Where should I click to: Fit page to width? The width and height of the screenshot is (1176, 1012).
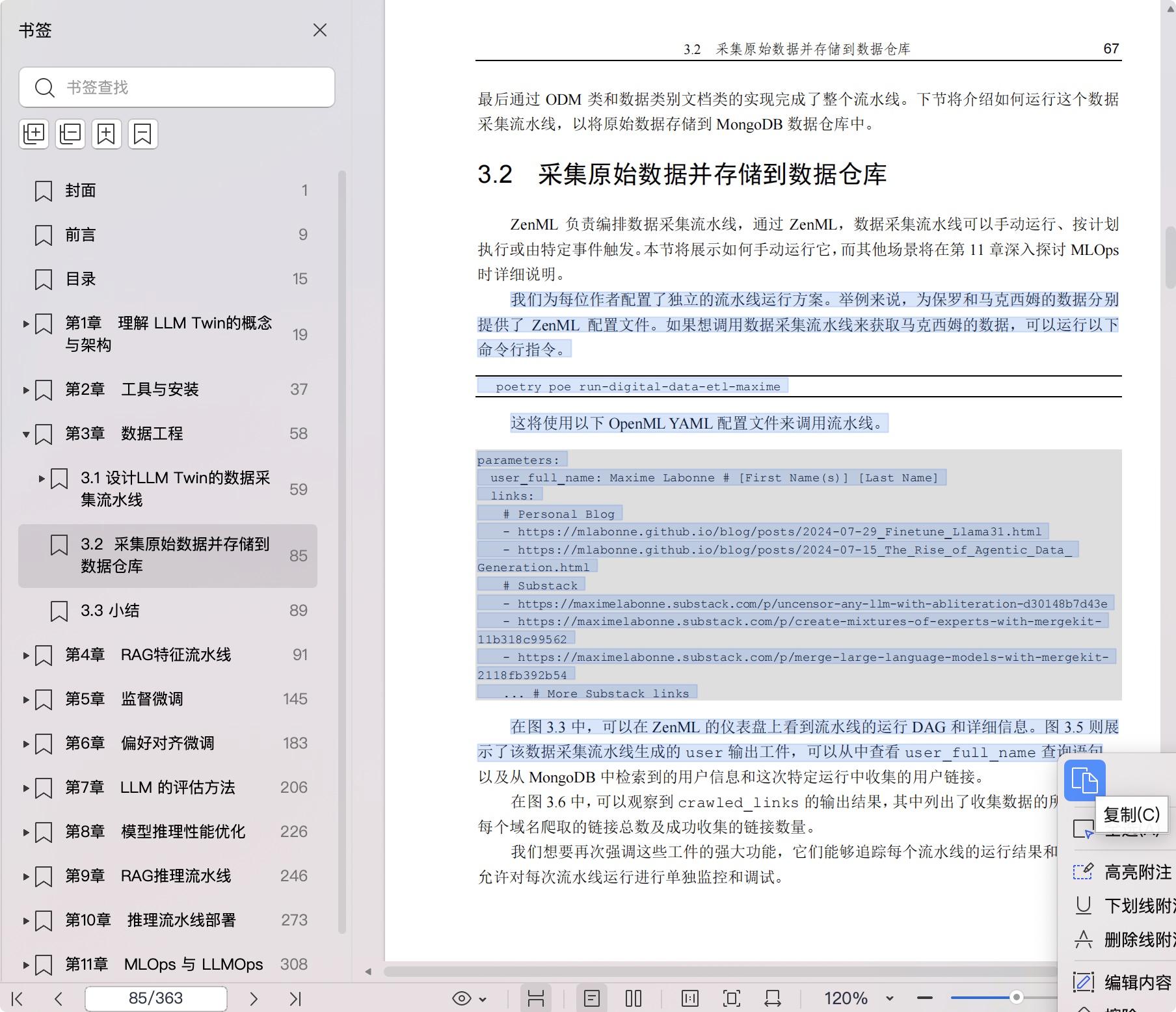773,998
